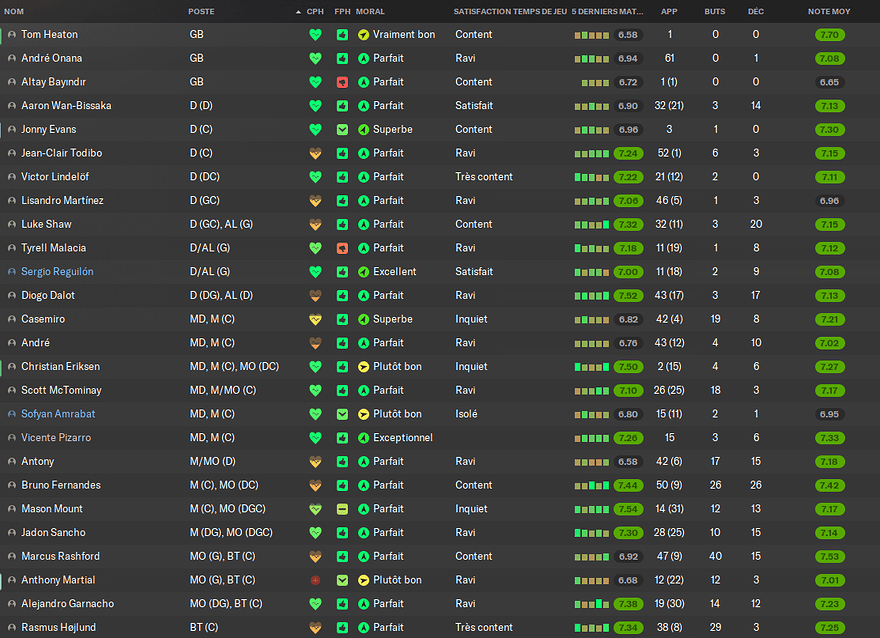
Task: Click Marcus Rashford's 7.53 average rating badge
Action: 829,557
